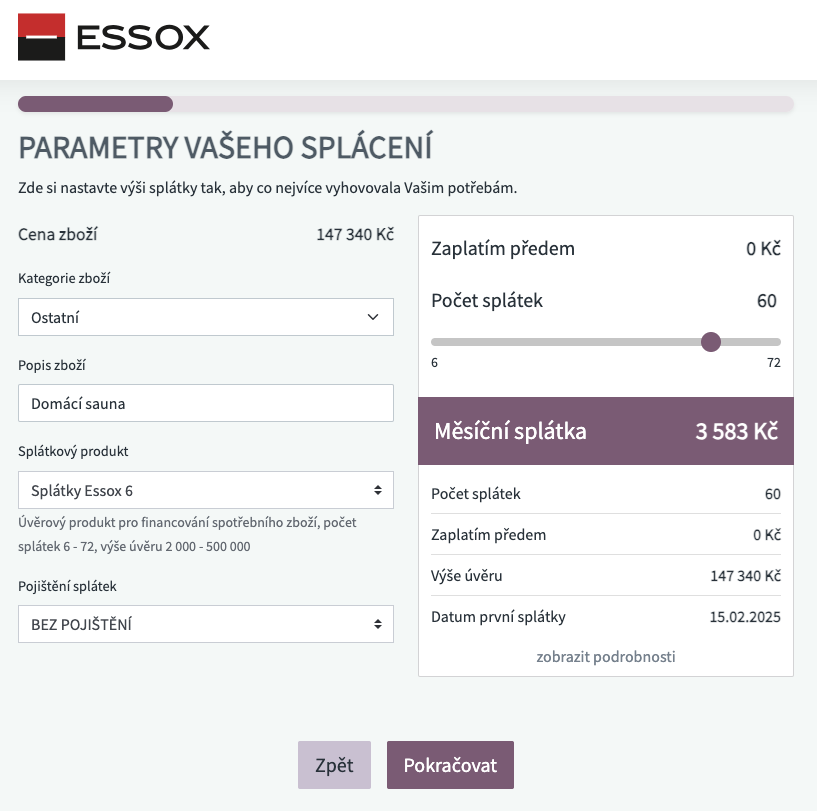Click the ESSOX brand name text
817x811 pixels.
tap(143, 38)
